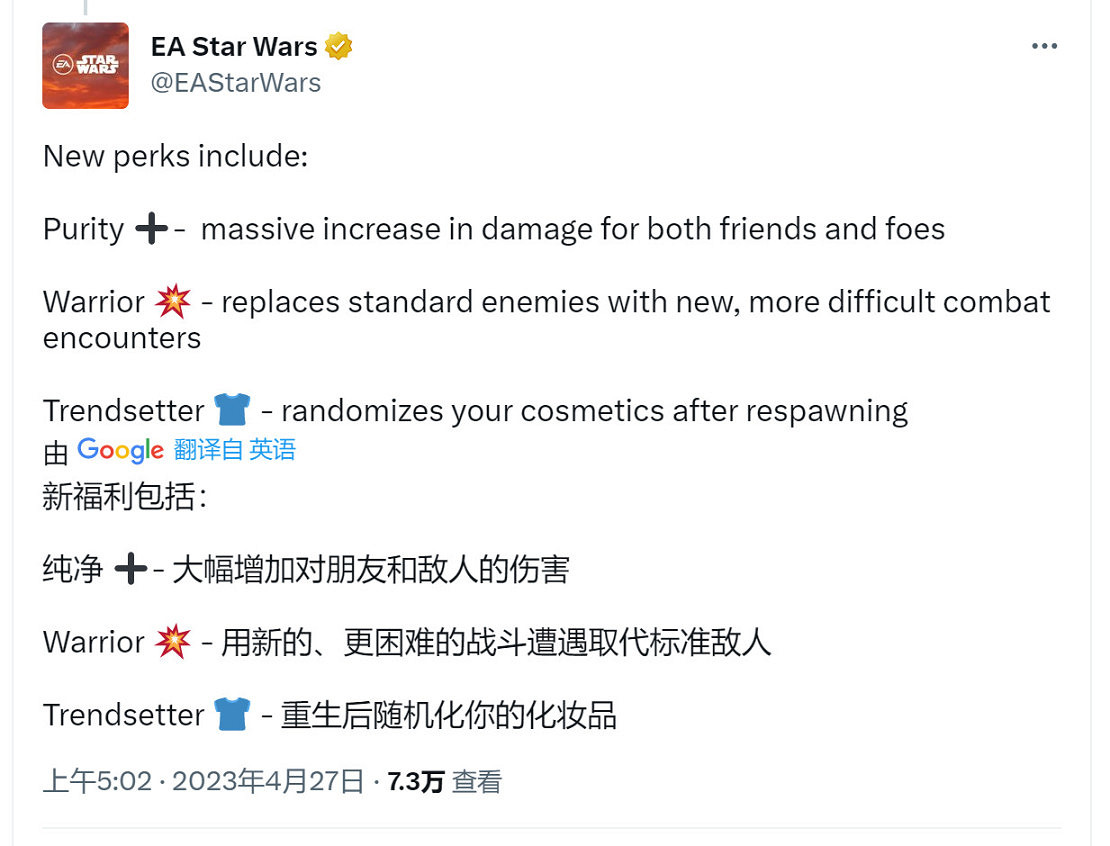1110x846 pixels.
Task: Click the "新福利包括:" translated heading
Action: click(x=125, y=497)
